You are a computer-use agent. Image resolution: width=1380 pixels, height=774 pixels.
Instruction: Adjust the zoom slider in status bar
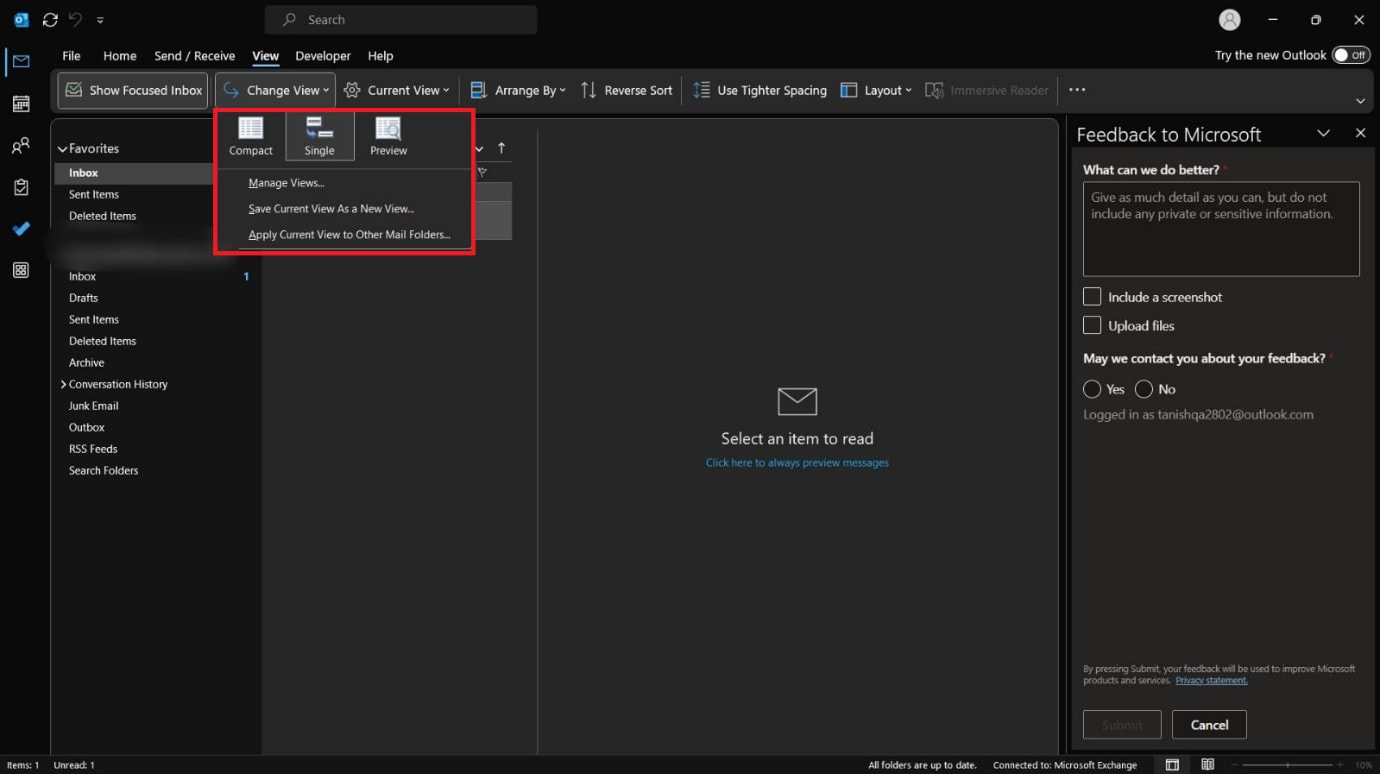coord(1288,765)
